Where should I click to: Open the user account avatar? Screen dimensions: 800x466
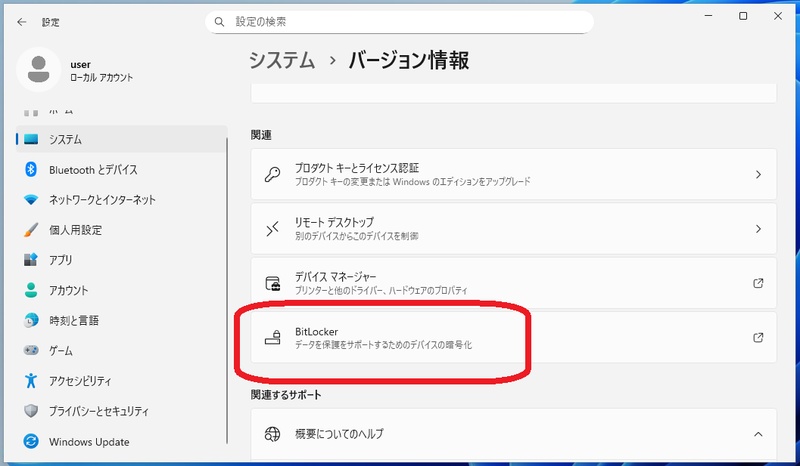[x=39, y=69]
